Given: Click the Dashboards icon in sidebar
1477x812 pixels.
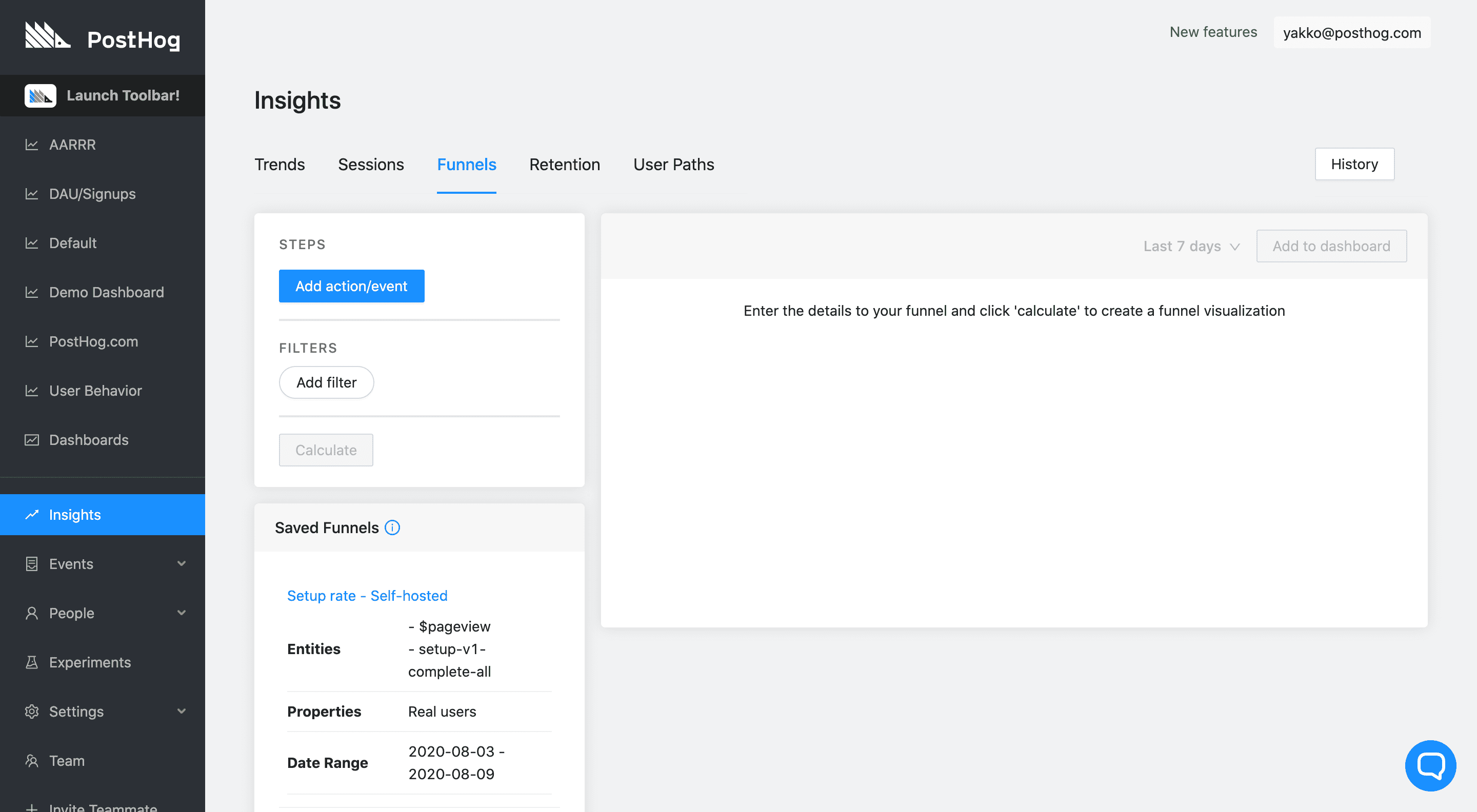Looking at the screenshot, I should tap(31, 440).
